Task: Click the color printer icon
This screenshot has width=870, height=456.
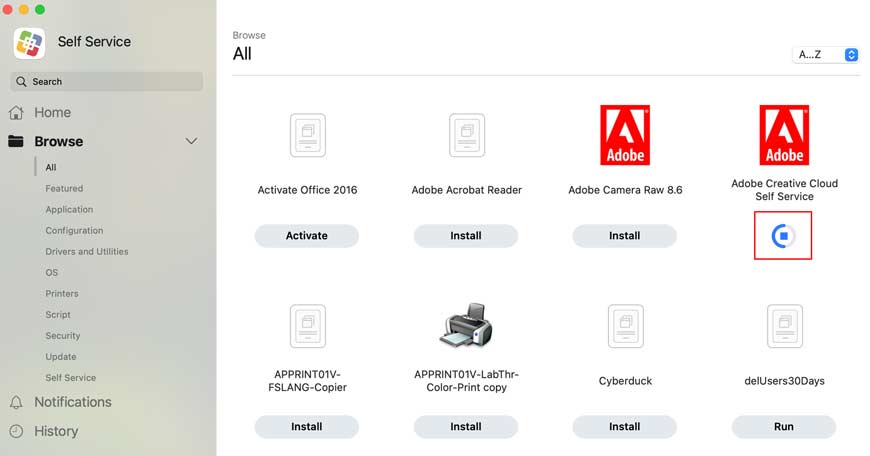Action: pos(466,325)
